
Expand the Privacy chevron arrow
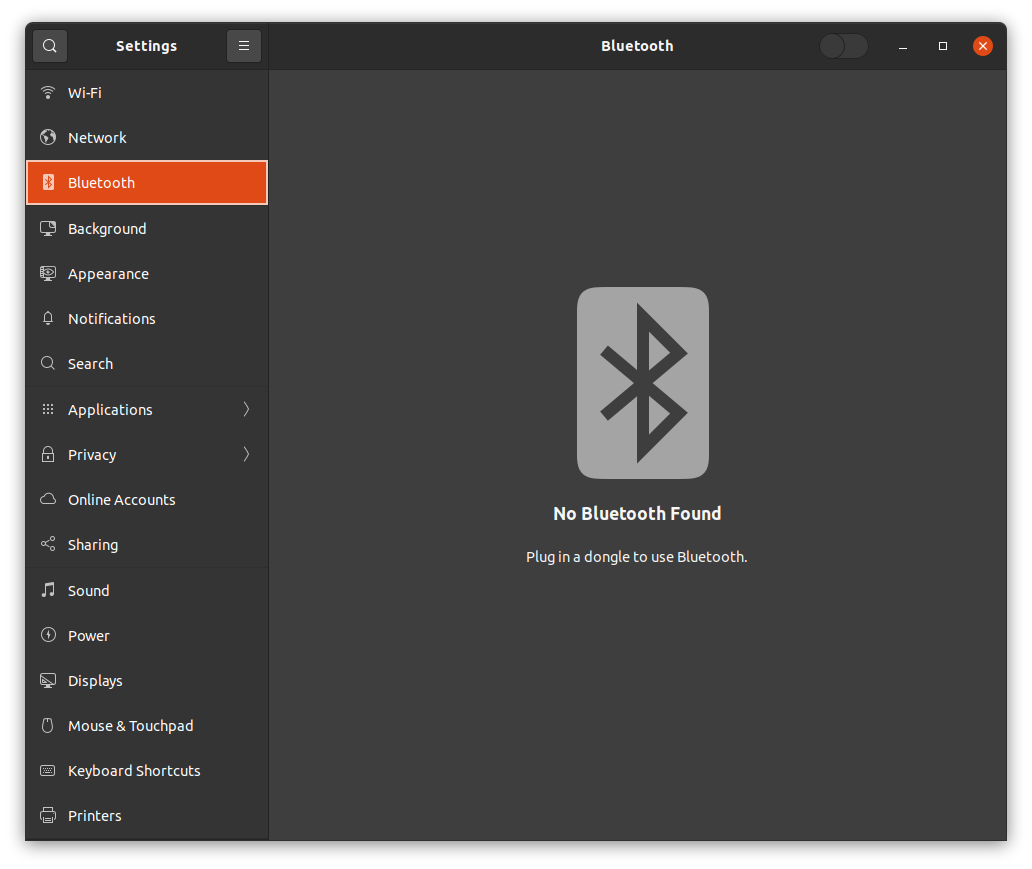tap(246, 455)
